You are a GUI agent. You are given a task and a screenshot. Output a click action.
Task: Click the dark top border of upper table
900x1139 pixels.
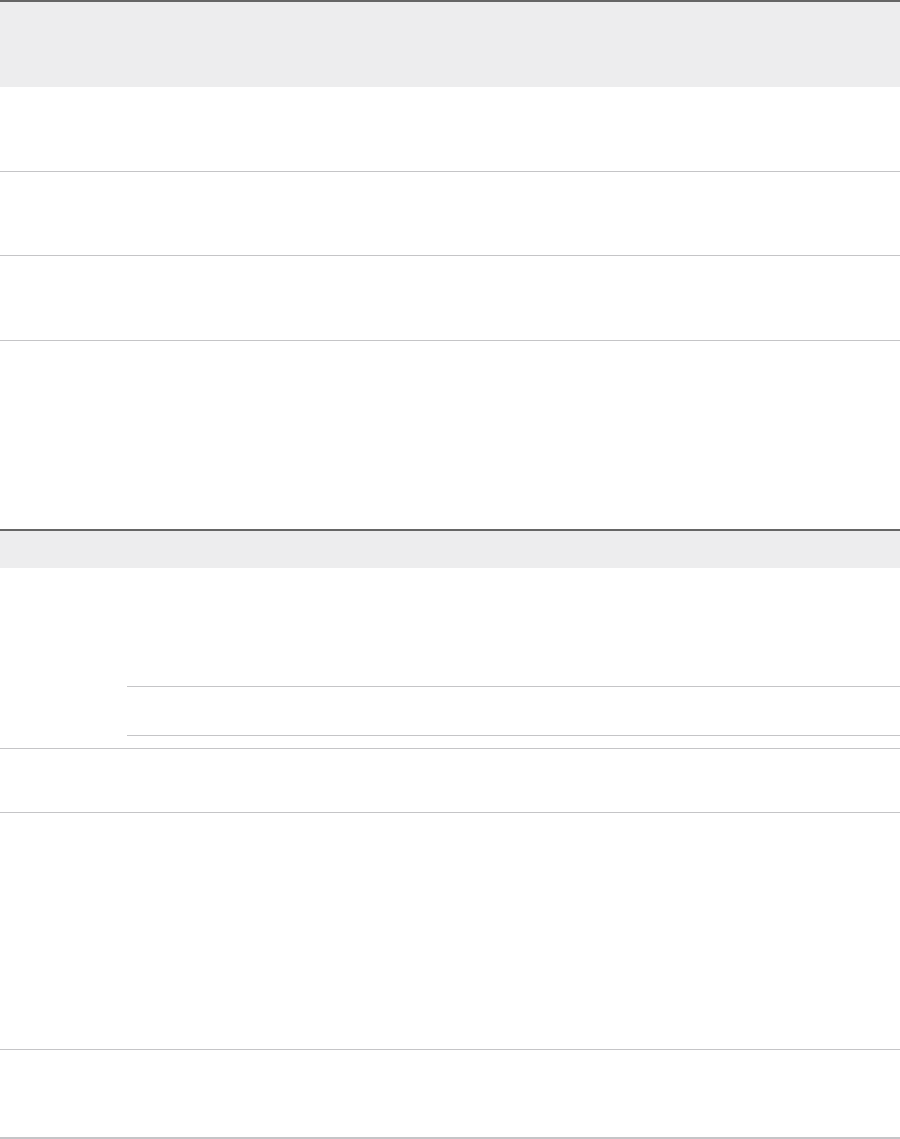pos(450,1)
